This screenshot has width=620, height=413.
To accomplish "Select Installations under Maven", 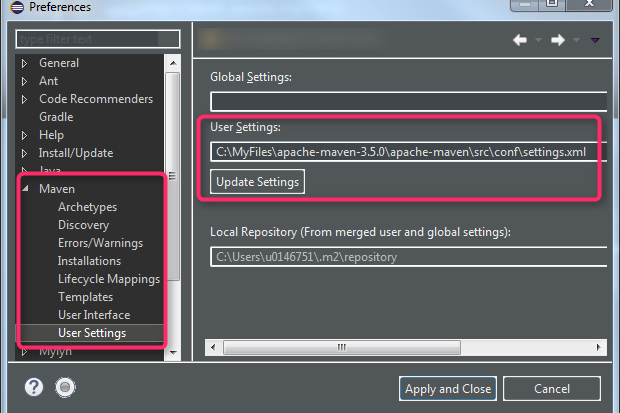I will [89, 261].
